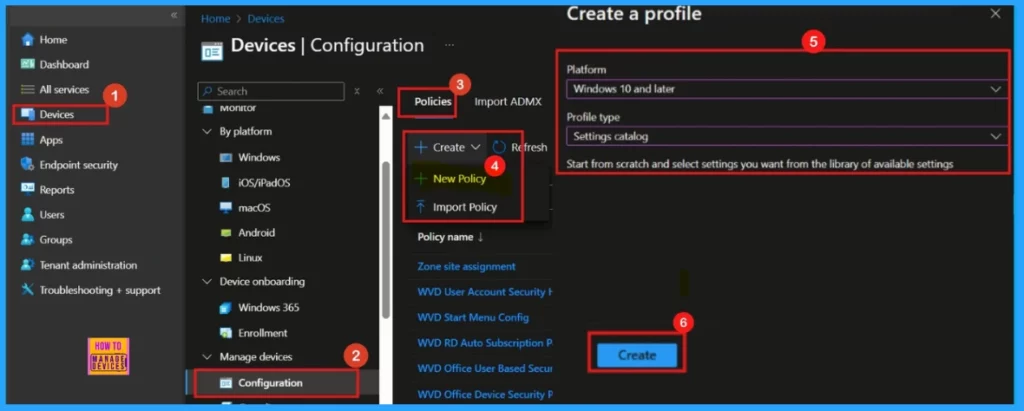Click the Home icon in sidebar
This screenshot has width=1024, height=411.
[27, 40]
